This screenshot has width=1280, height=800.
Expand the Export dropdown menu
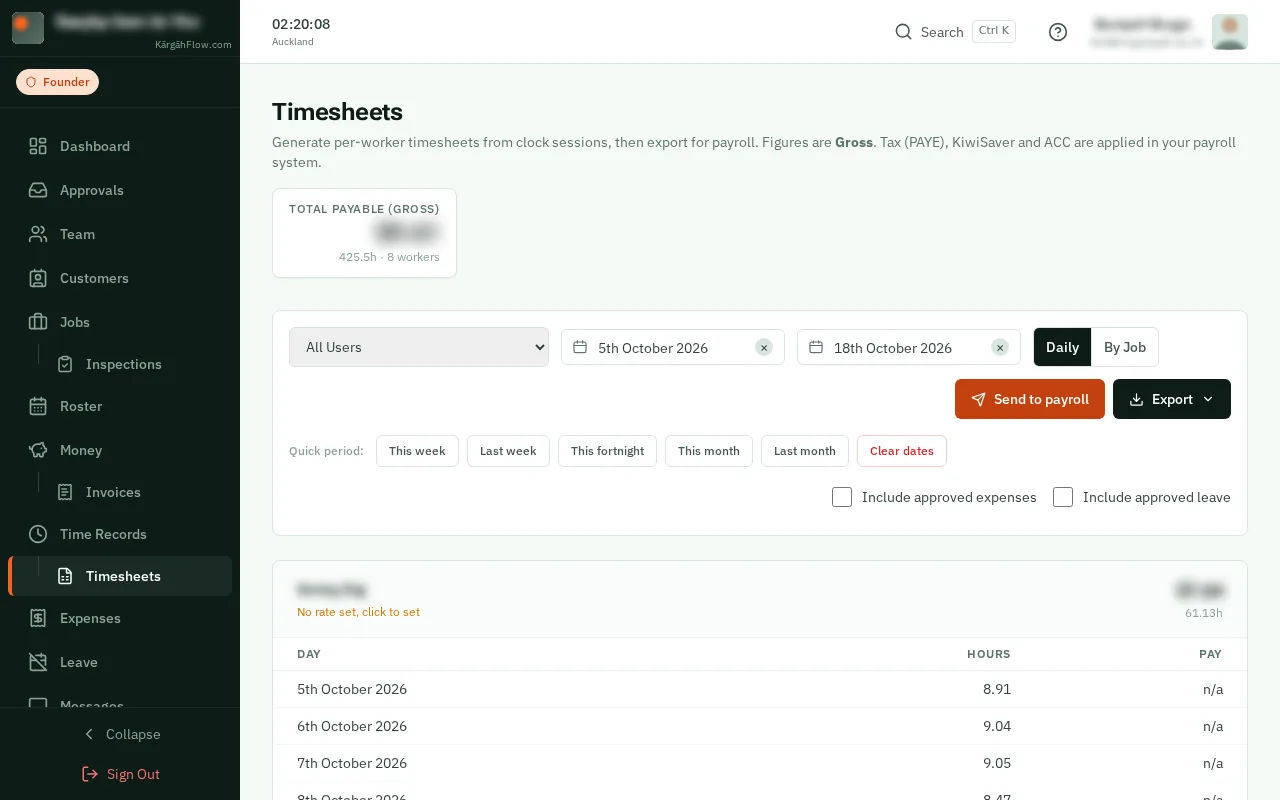[x=1172, y=399]
